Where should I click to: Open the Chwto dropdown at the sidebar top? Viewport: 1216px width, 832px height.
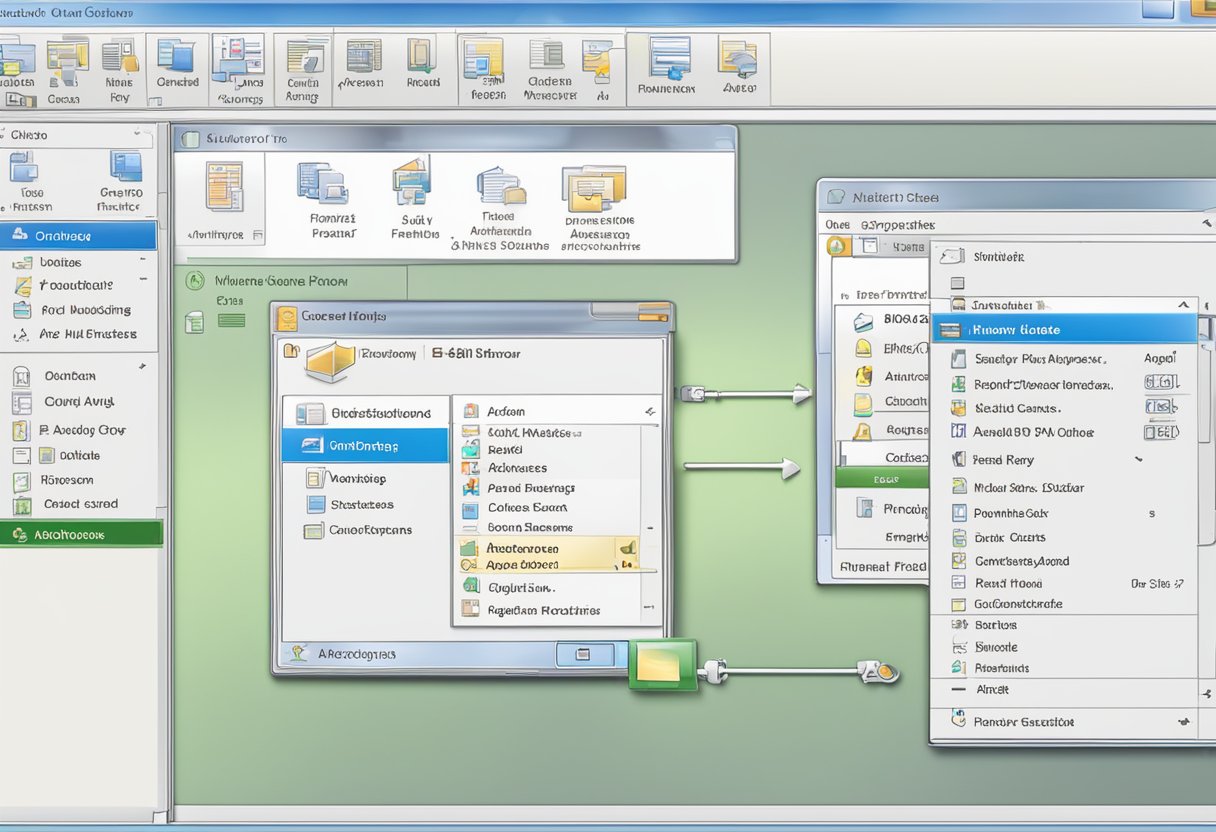[x=137, y=134]
